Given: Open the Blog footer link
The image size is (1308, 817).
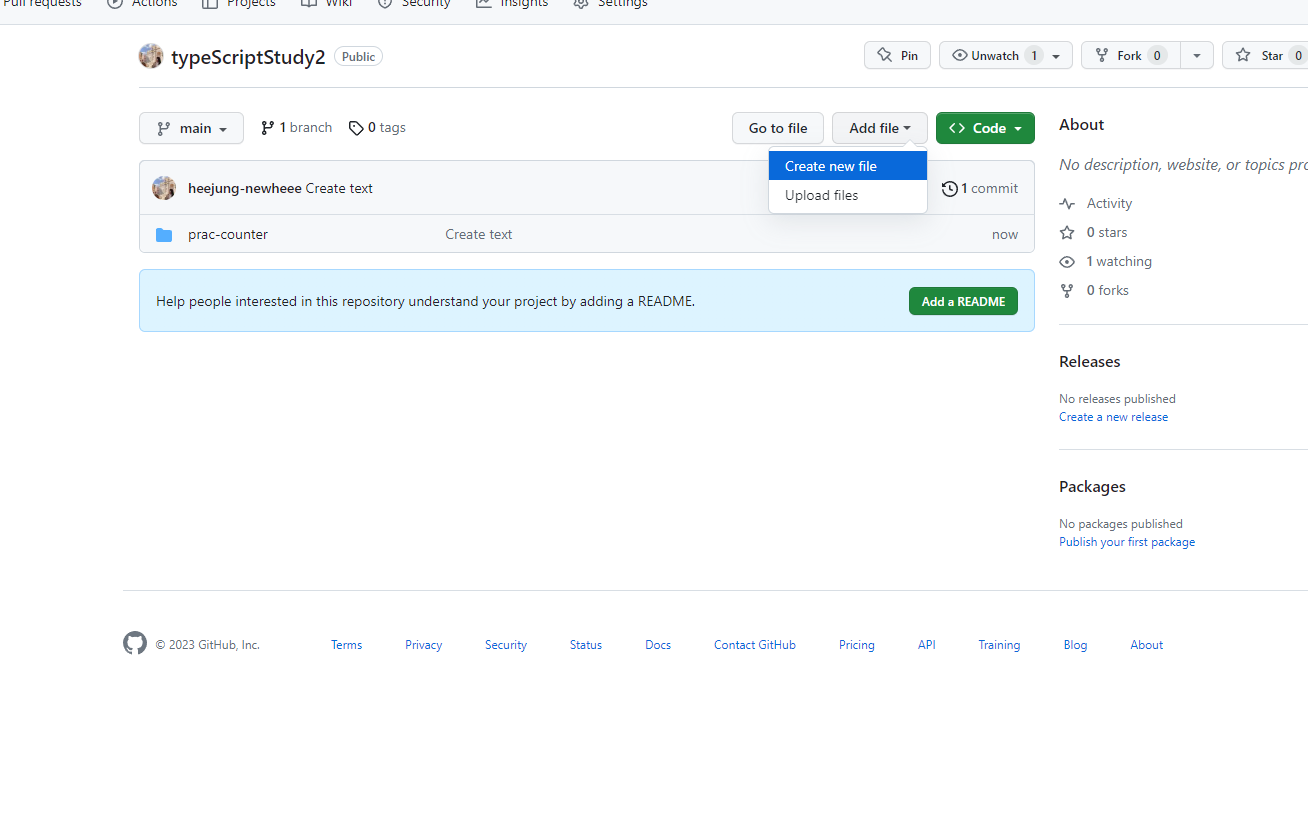Looking at the screenshot, I should click(1075, 645).
